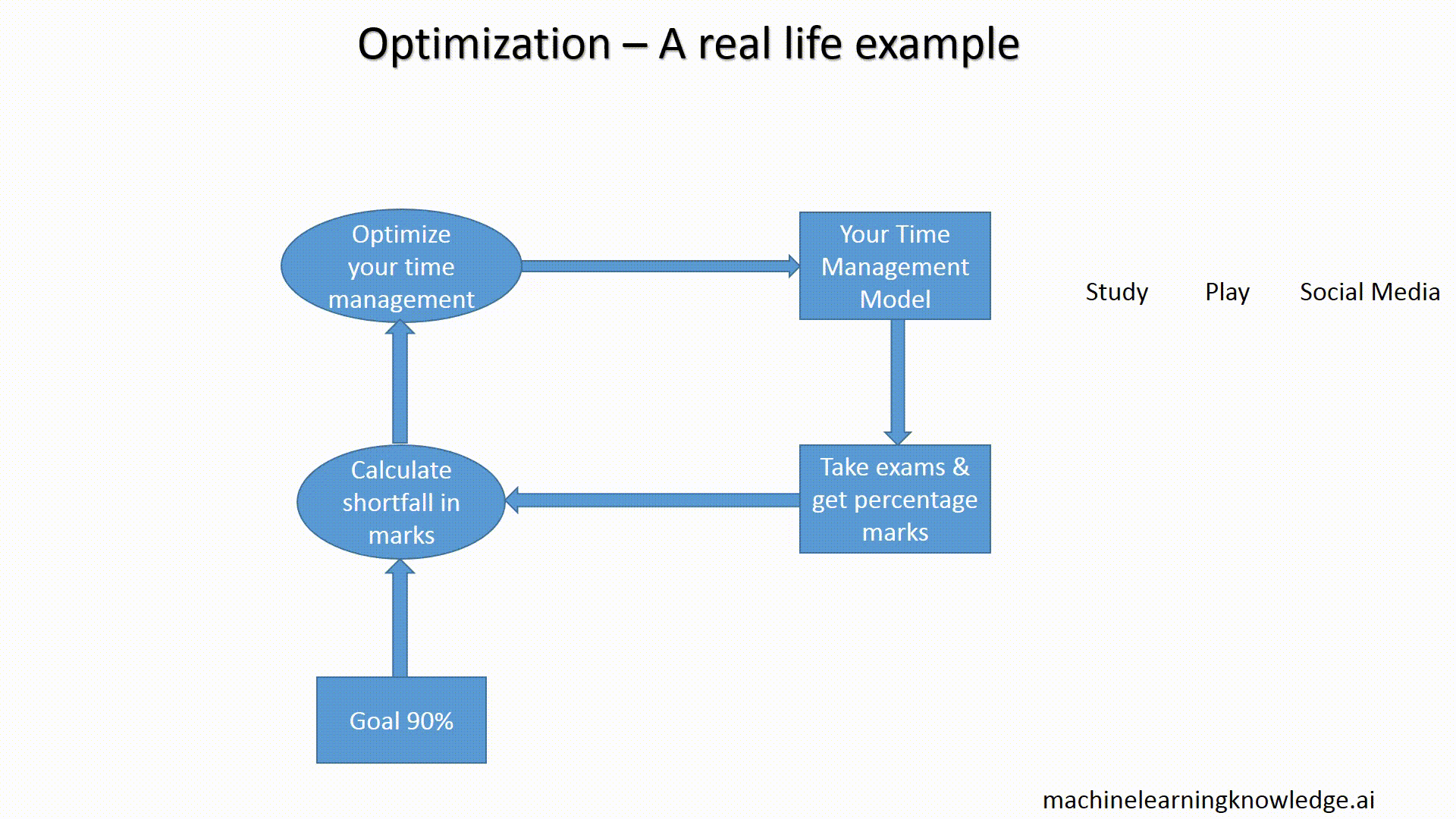
Task: Click the 'Take exams & get percentage marks' box
Action: (x=895, y=499)
